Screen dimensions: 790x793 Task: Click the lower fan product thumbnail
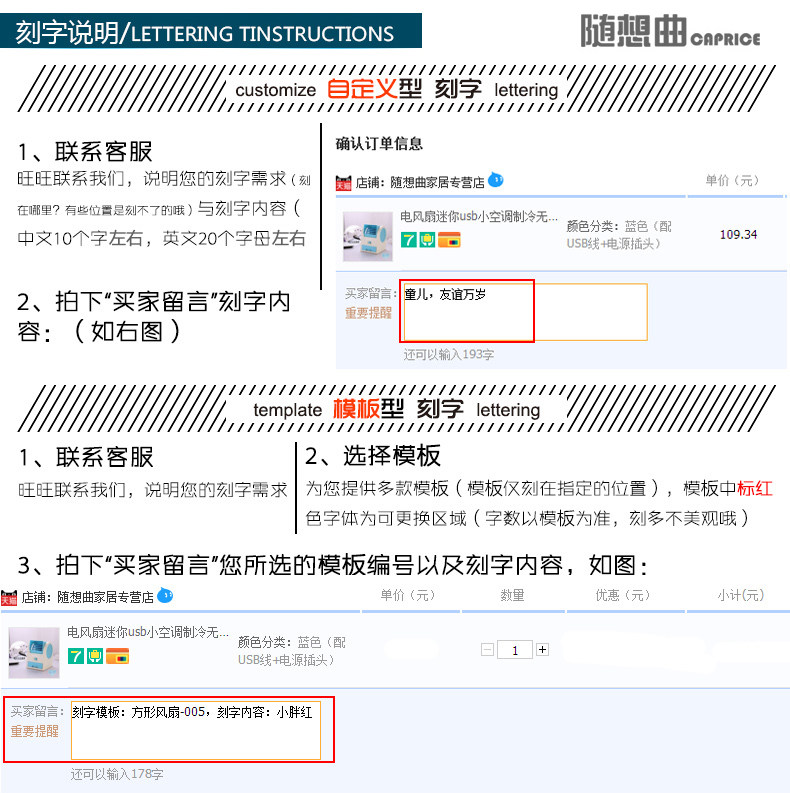pos(34,652)
